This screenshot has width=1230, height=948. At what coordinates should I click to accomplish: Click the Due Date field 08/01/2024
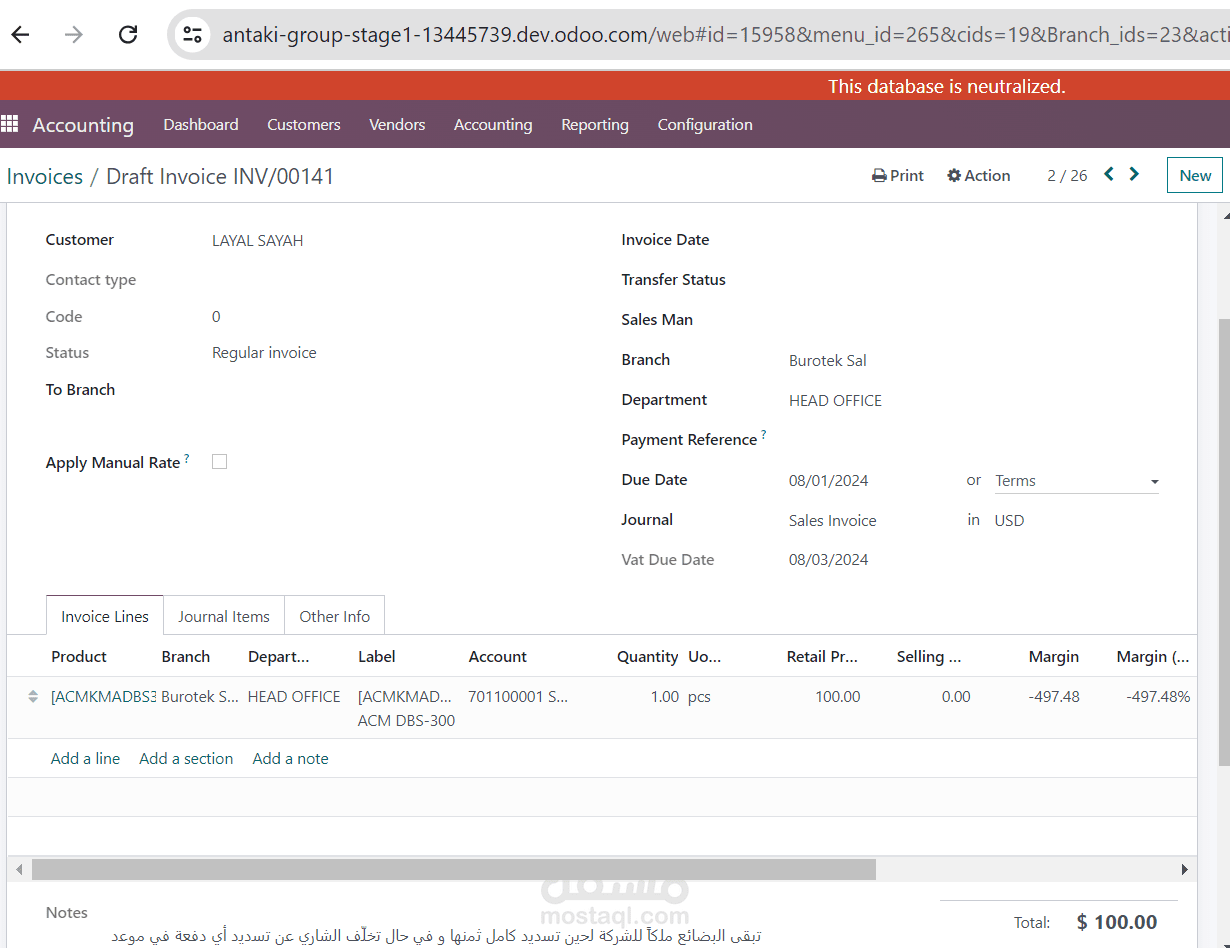(x=829, y=480)
